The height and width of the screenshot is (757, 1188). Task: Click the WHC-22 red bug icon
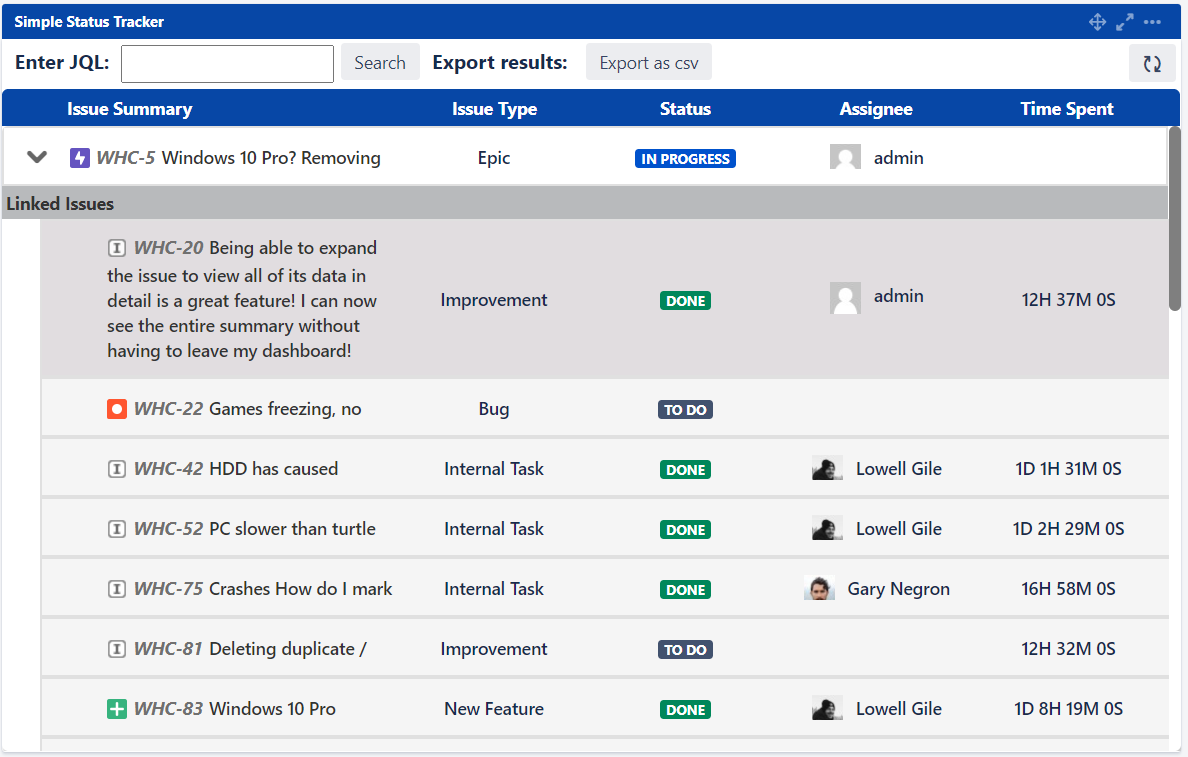[x=117, y=409]
